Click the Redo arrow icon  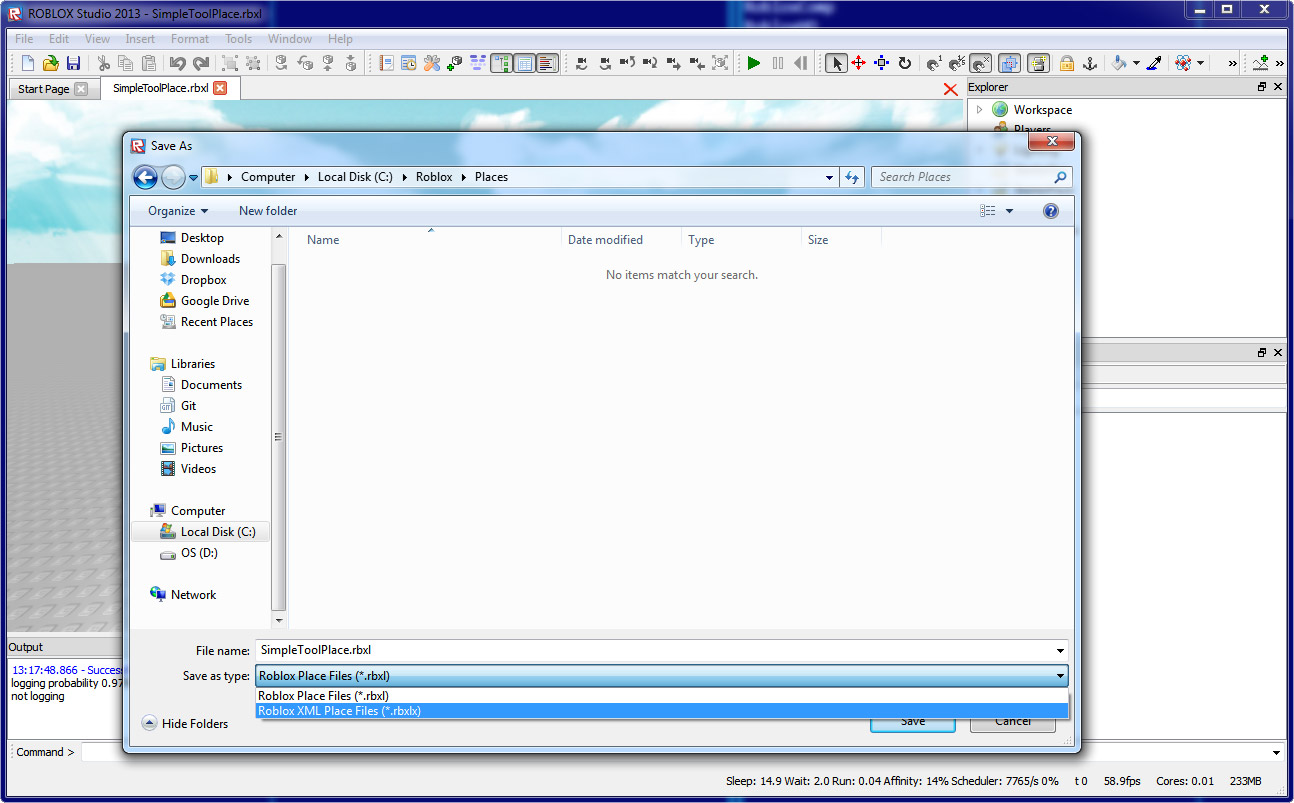(x=201, y=63)
